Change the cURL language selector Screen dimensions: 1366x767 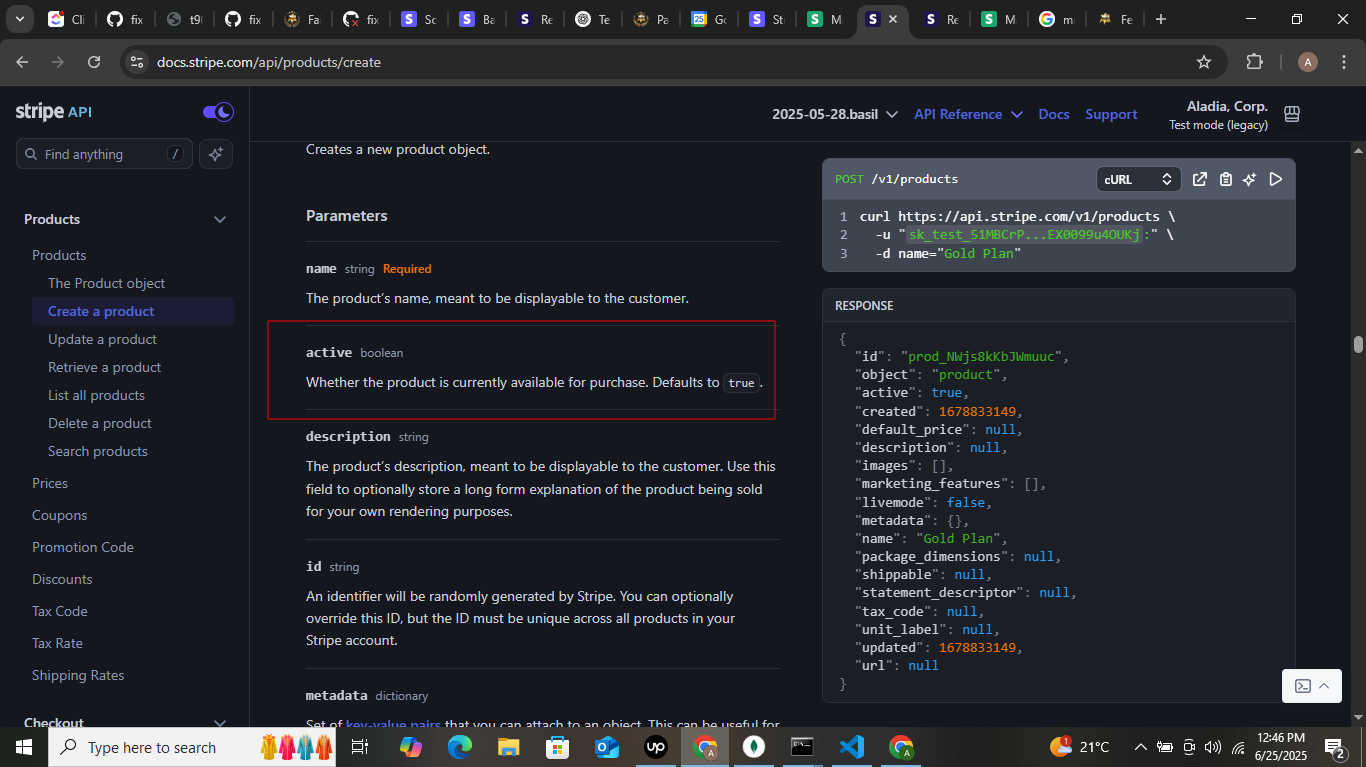(1138, 179)
